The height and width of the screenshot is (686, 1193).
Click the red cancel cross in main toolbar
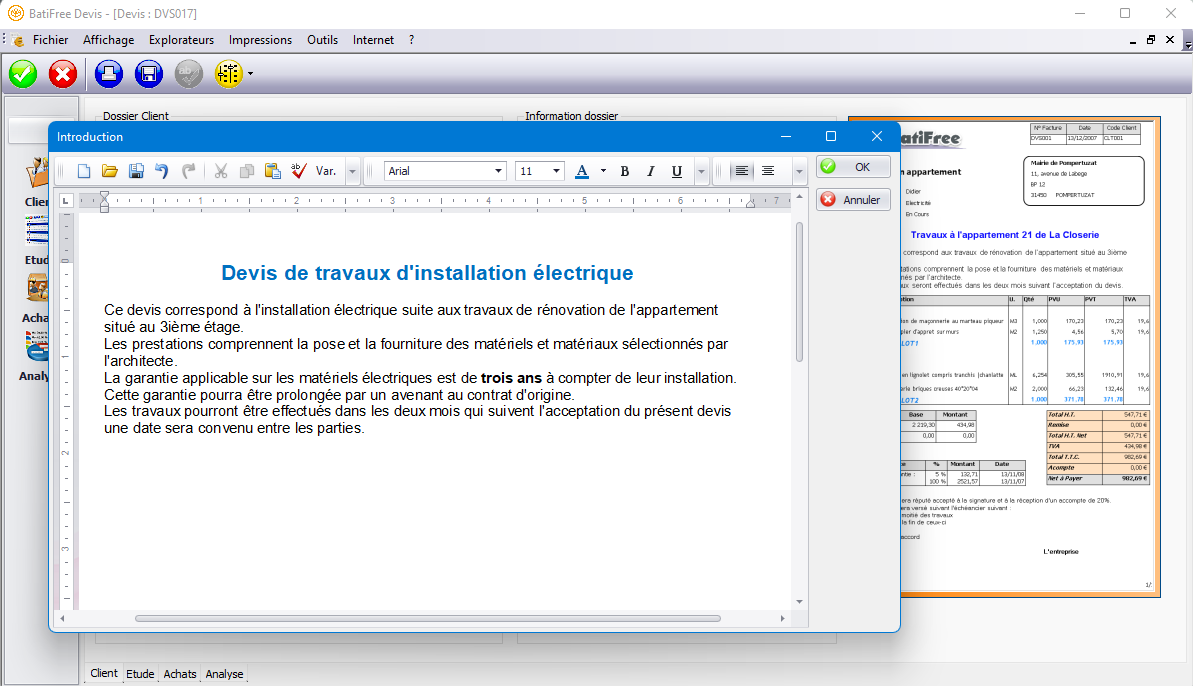(62, 74)
